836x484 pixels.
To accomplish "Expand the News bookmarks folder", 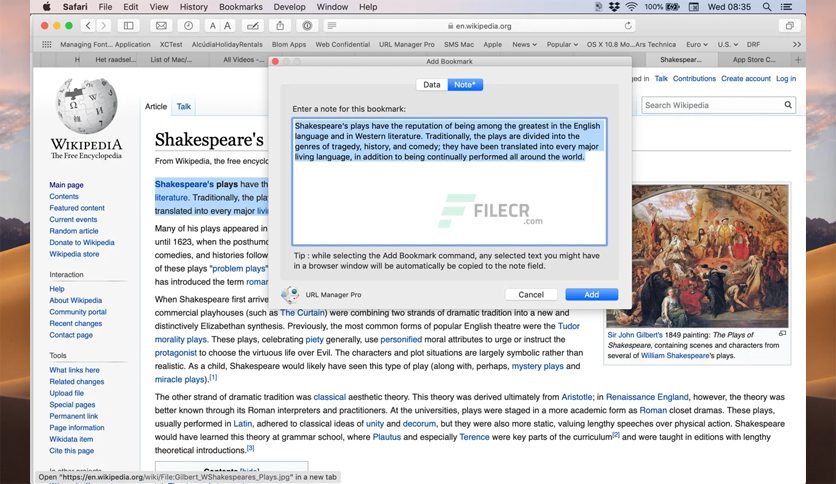I will click(524, 44).
